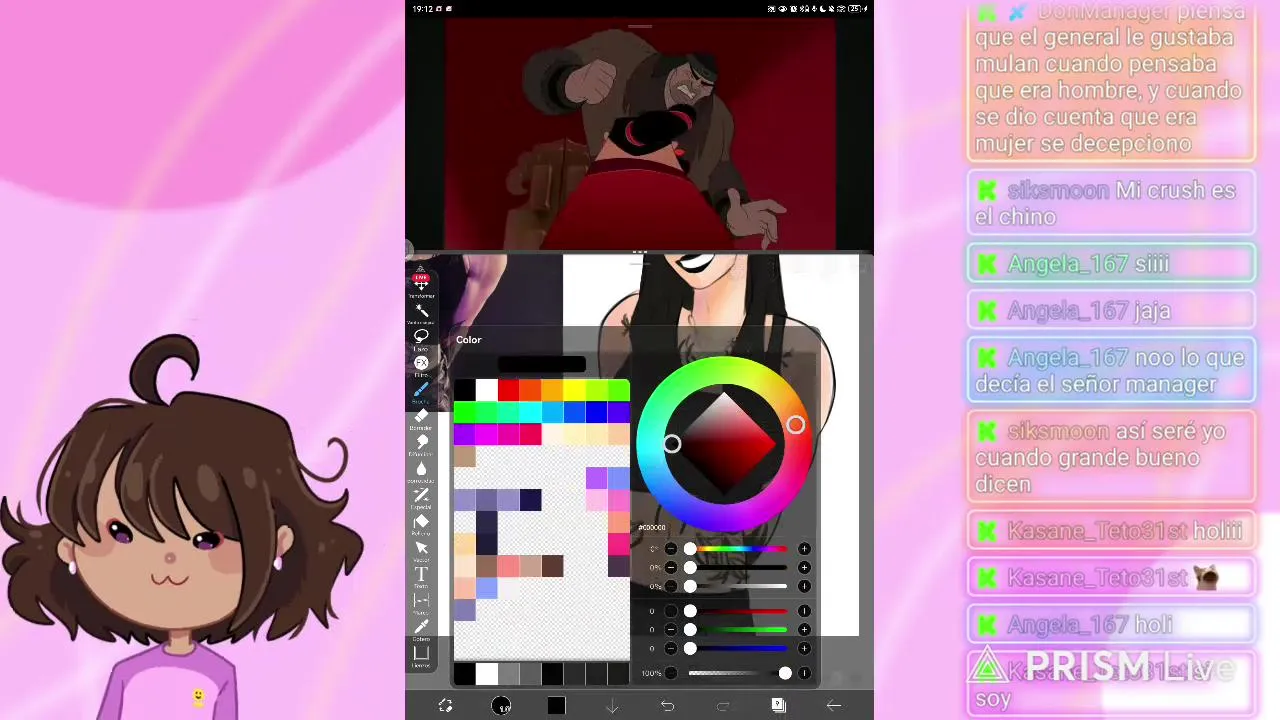Decrease saturation with its minus button
The width and height of the screenshot is (1280, 720).
click(x=671, y=568)
